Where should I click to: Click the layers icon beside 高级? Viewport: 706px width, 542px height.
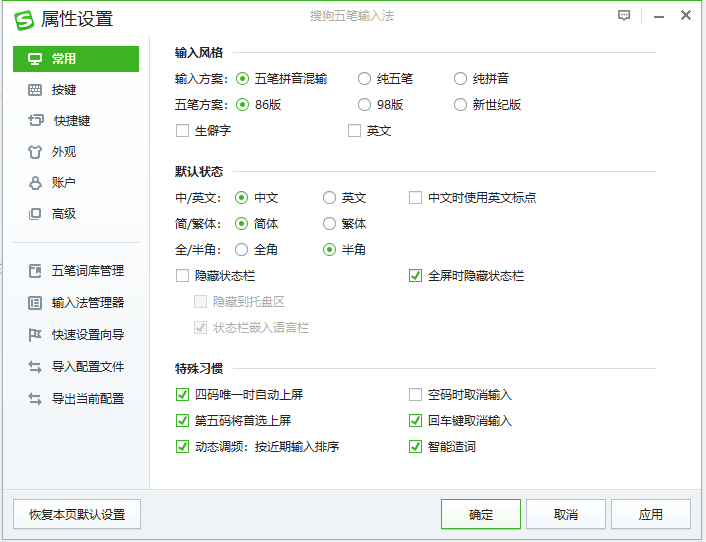35,214
